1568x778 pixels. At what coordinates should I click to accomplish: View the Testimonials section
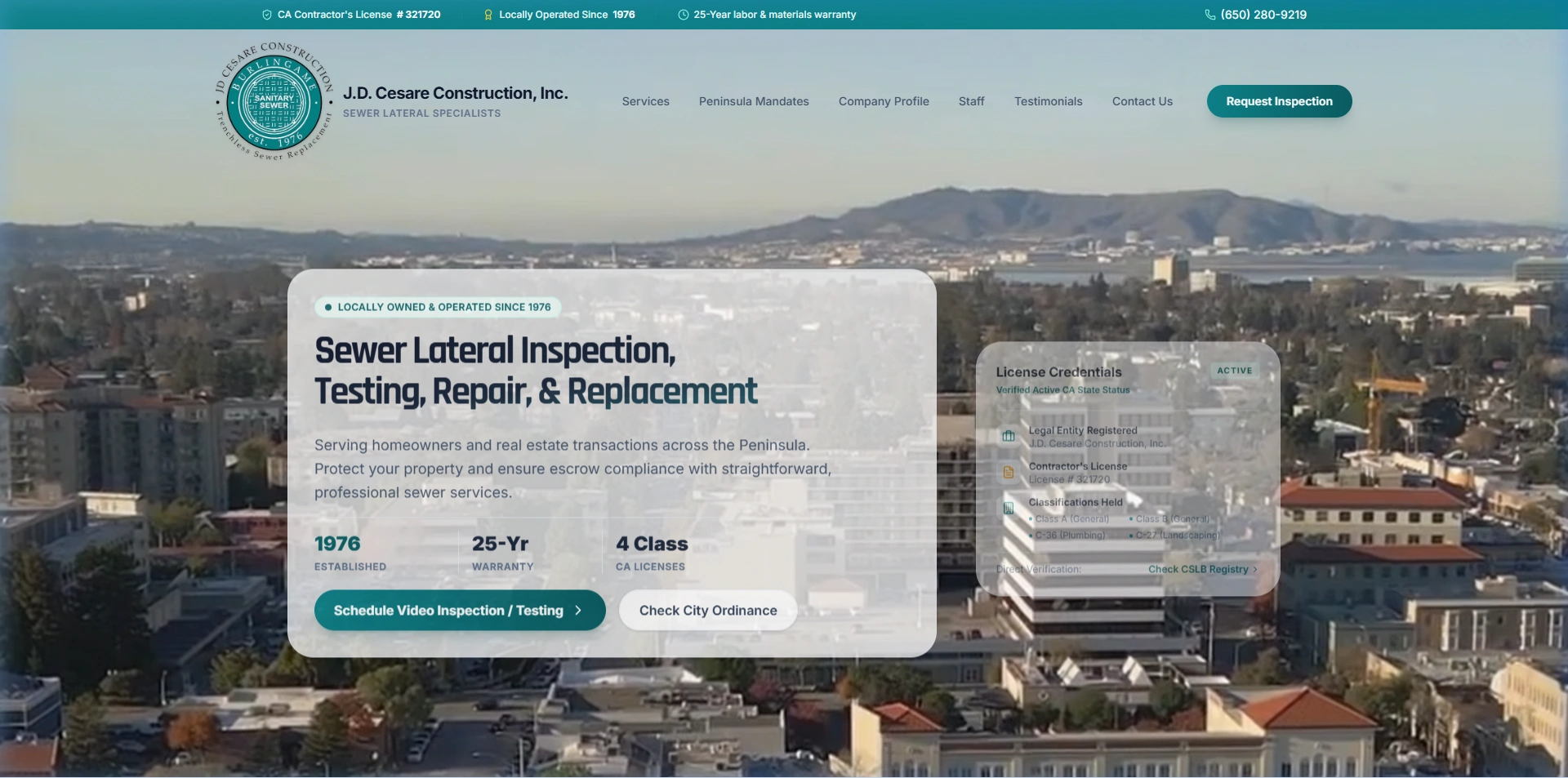tap(1049, 101)
